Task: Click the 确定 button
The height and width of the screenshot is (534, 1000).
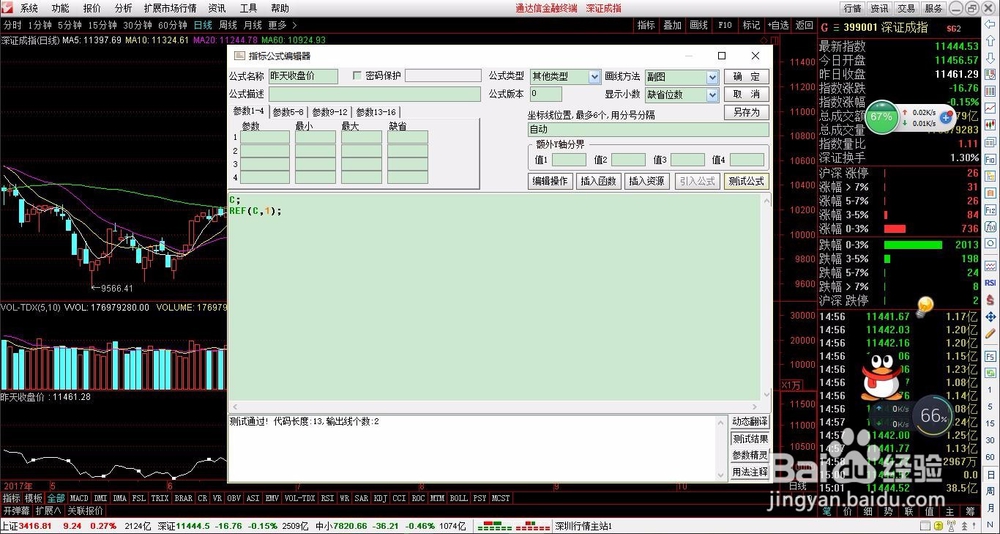Action: (746, 77)
